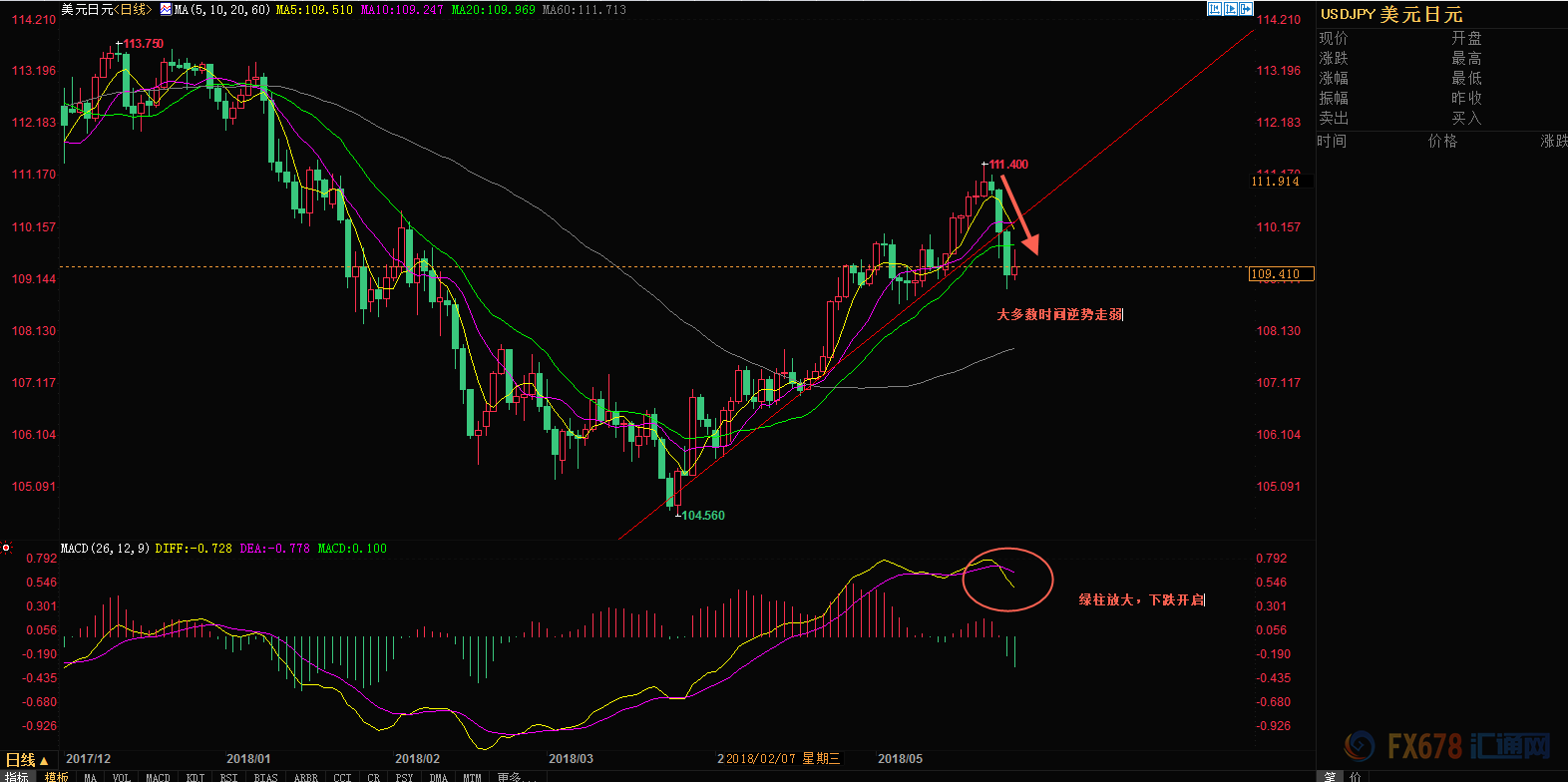Click the 美元日元<日线> chart title

(x=107, y=9)
